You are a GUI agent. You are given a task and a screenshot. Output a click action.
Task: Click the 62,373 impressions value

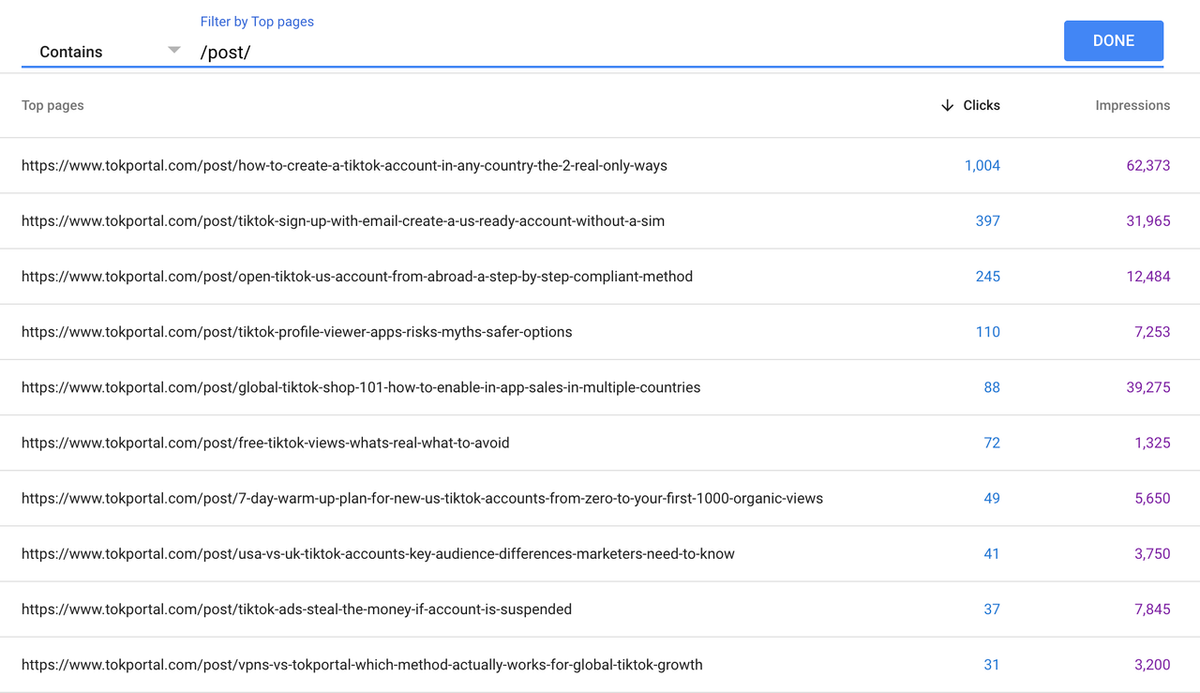[x=1148, y=166]
